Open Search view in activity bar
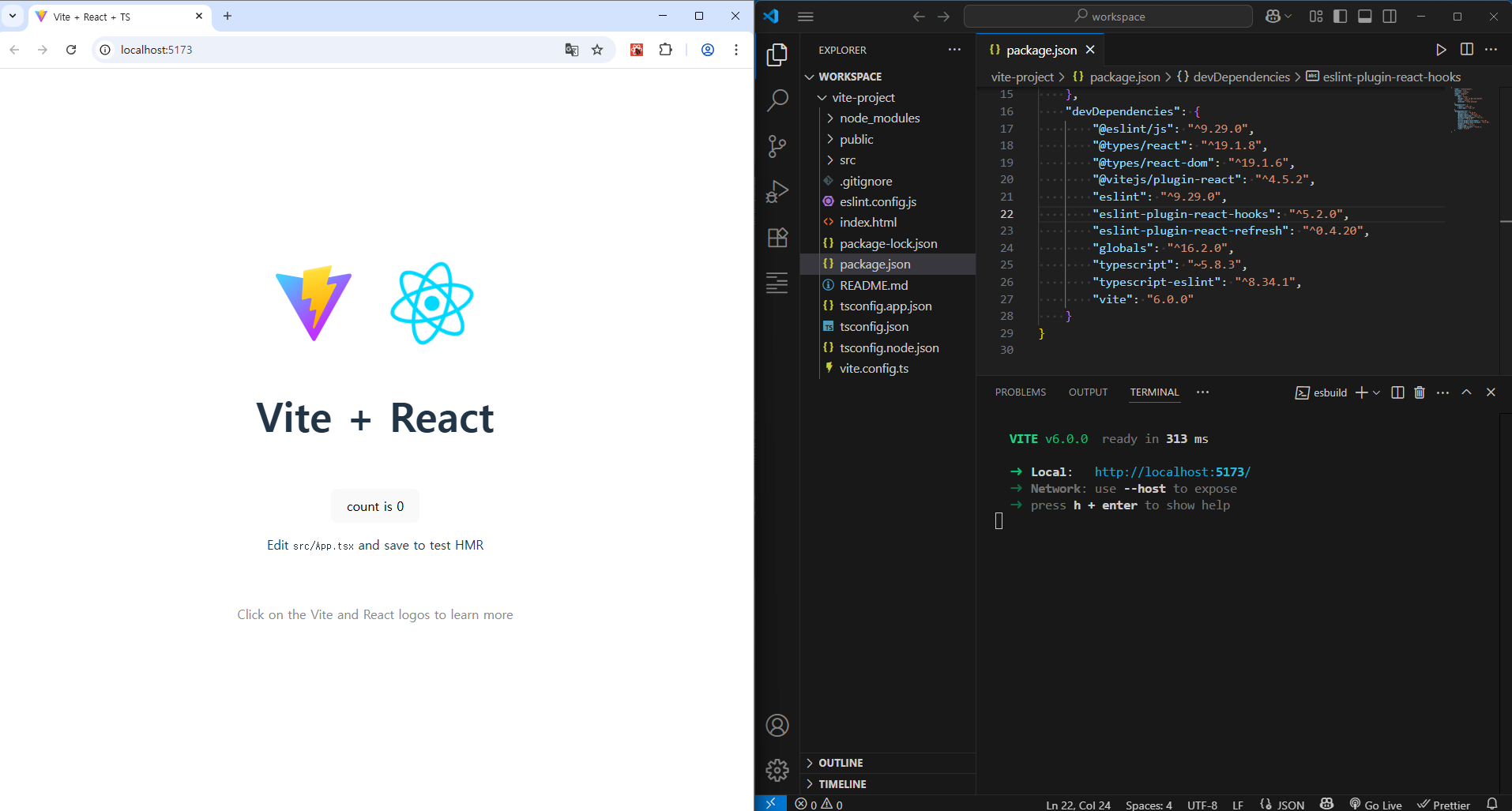Screen dimensions: 1512x811 click(x=777, y=100)
